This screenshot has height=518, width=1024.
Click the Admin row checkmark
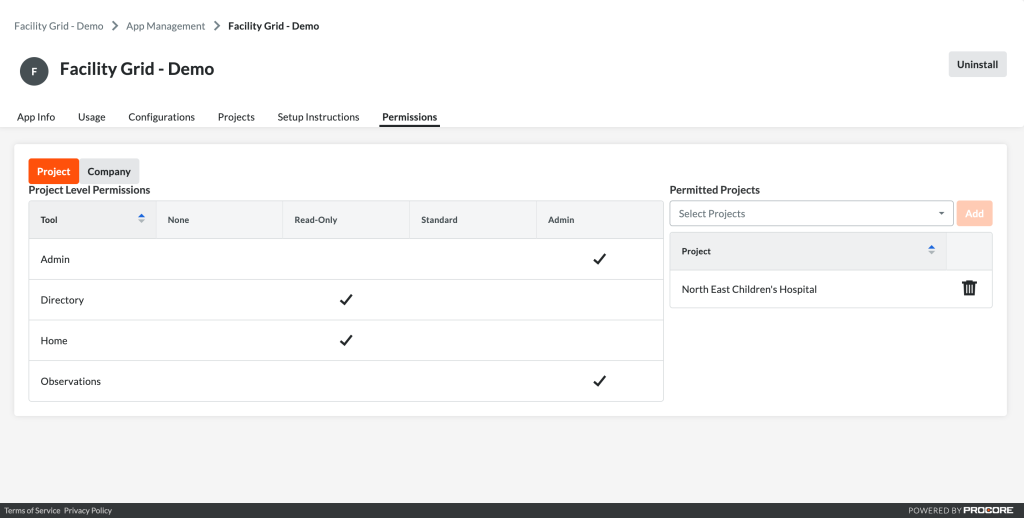[599, 259]
